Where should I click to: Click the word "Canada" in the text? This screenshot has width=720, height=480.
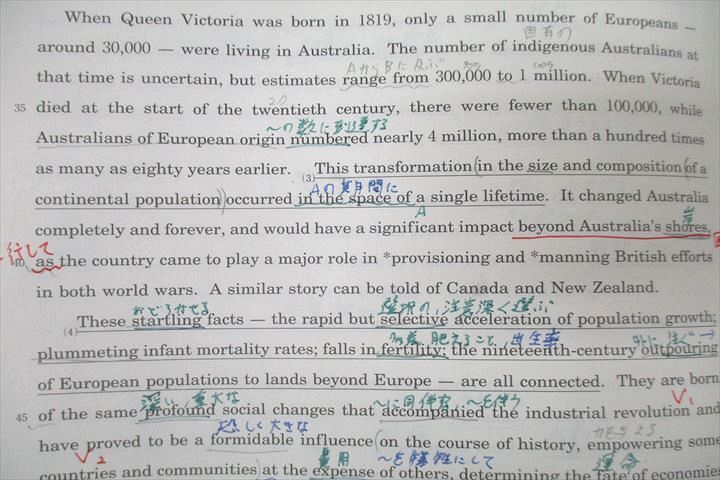pos(478,289)
